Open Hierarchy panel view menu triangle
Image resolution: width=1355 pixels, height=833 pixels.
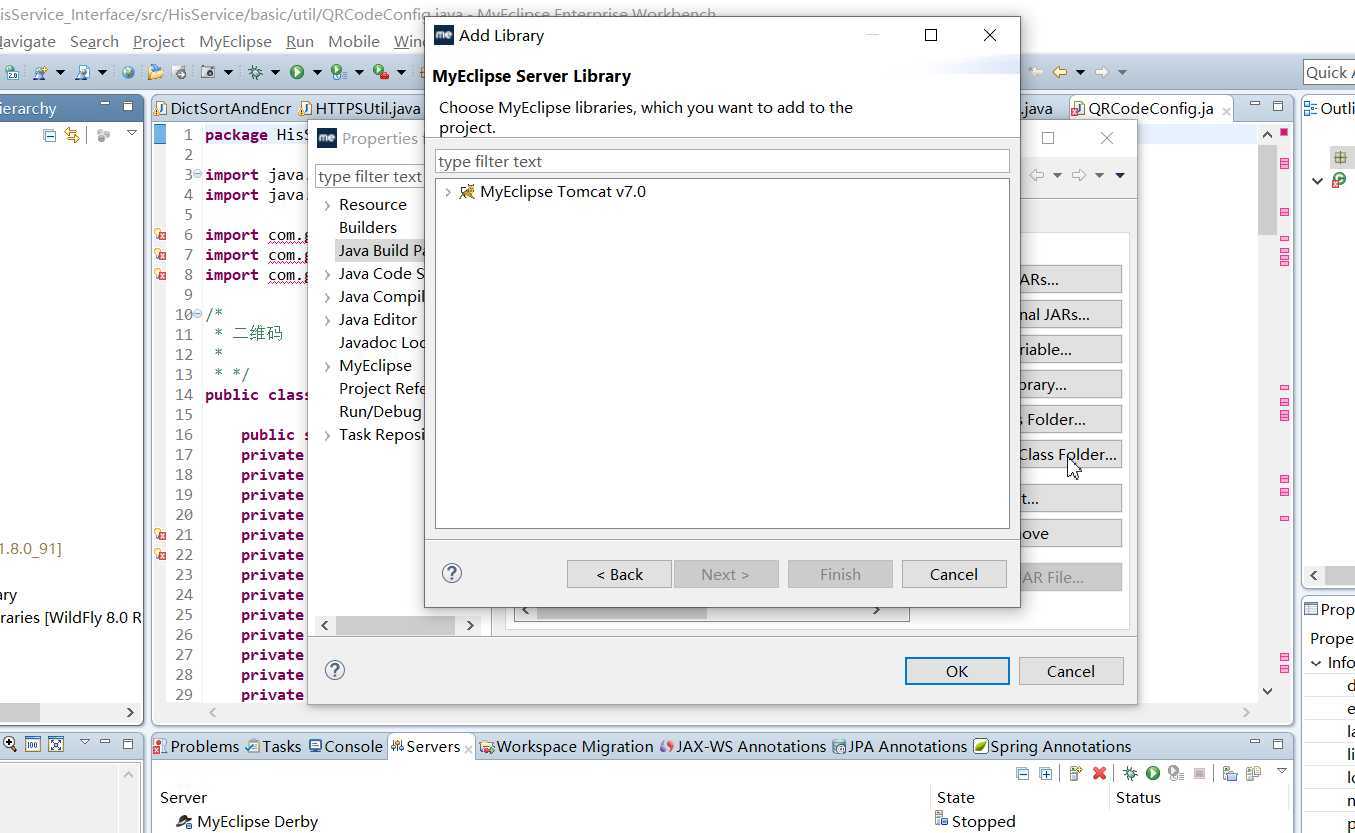coord(131,133)
